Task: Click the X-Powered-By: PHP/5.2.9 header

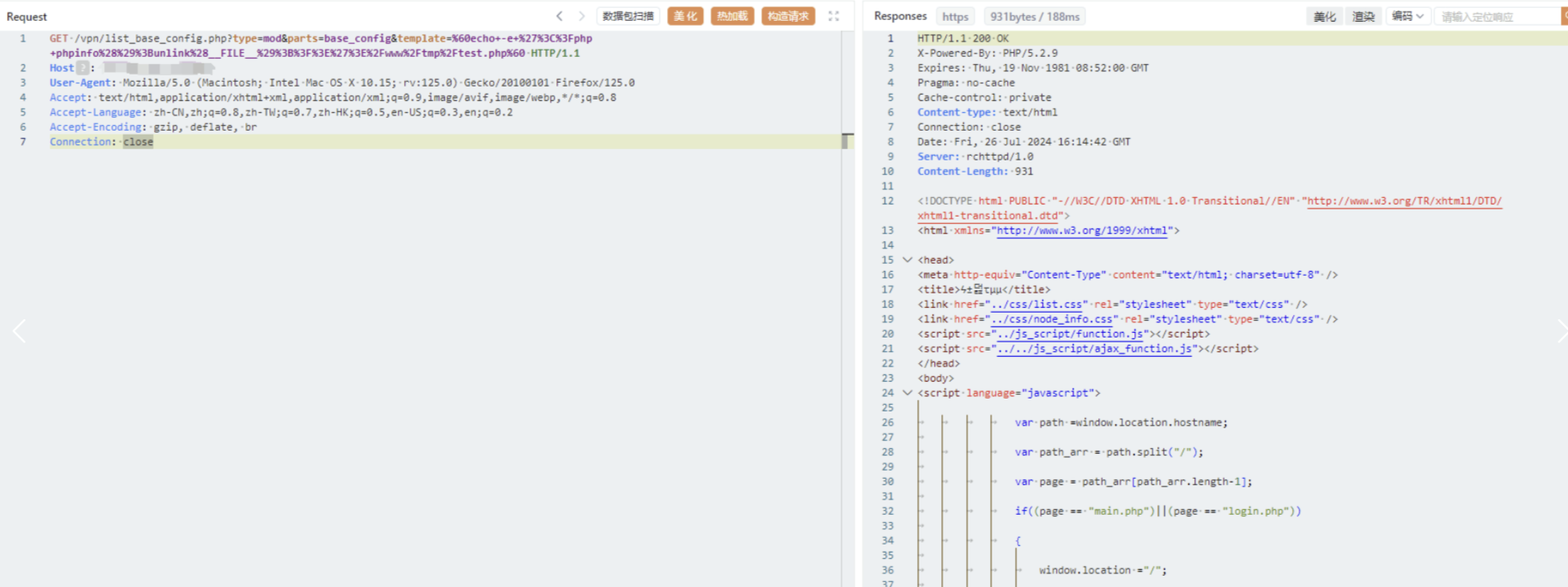Action: tap(988, 53)
